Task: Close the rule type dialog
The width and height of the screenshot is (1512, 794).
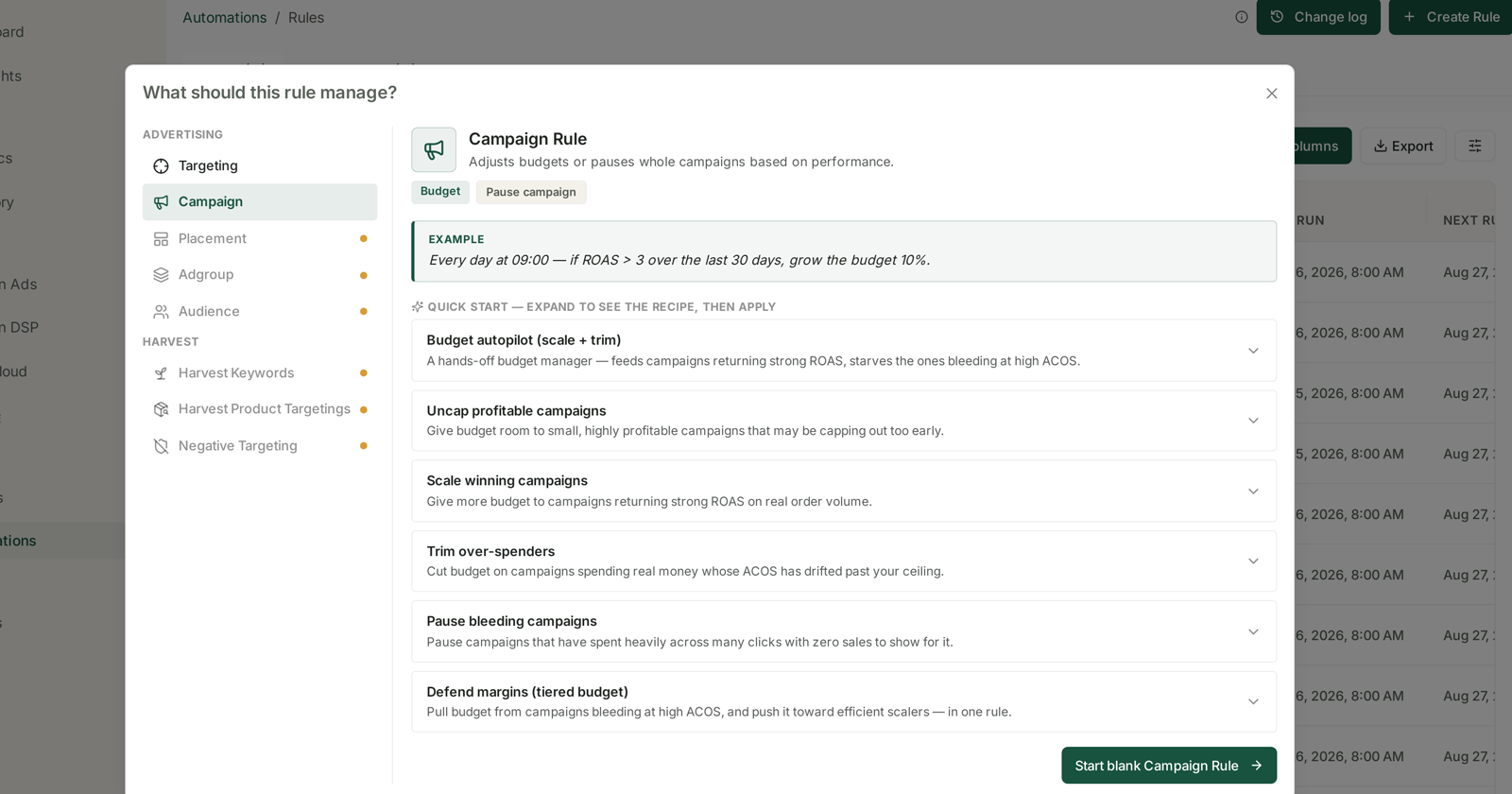Action: pyautogui.click(x=1272, y=94)
